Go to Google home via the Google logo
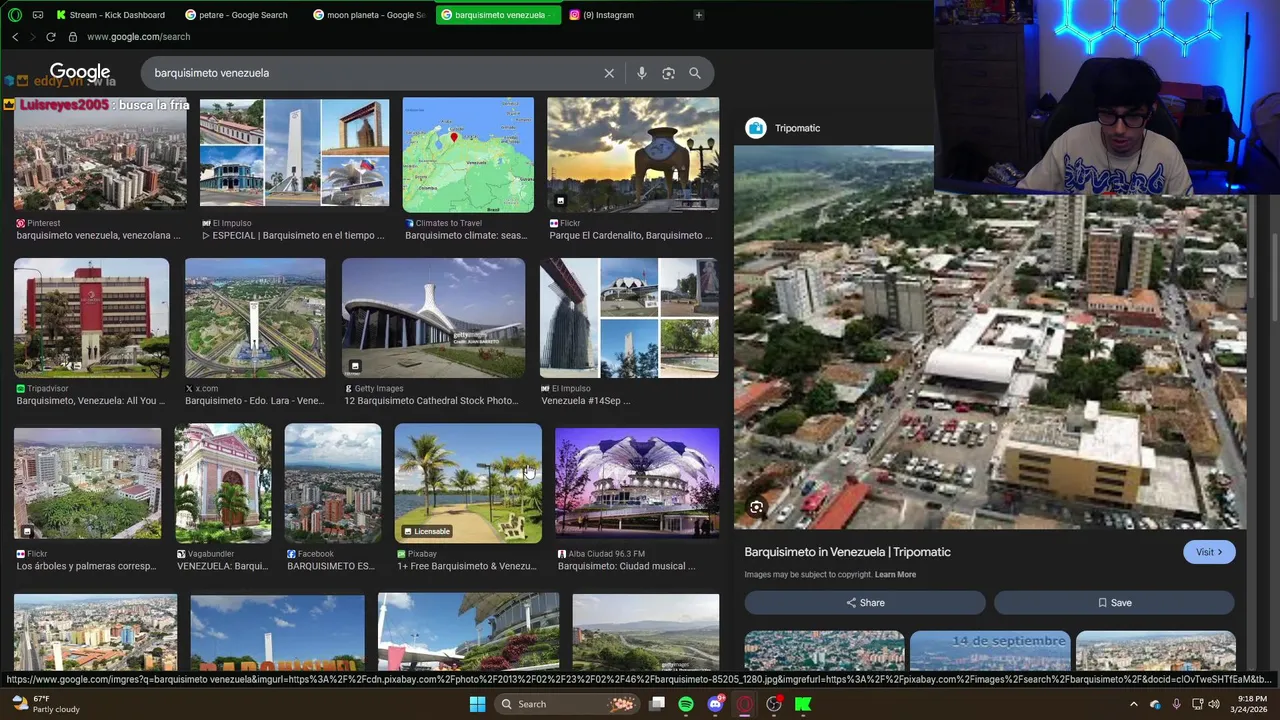 click(80, 72)
